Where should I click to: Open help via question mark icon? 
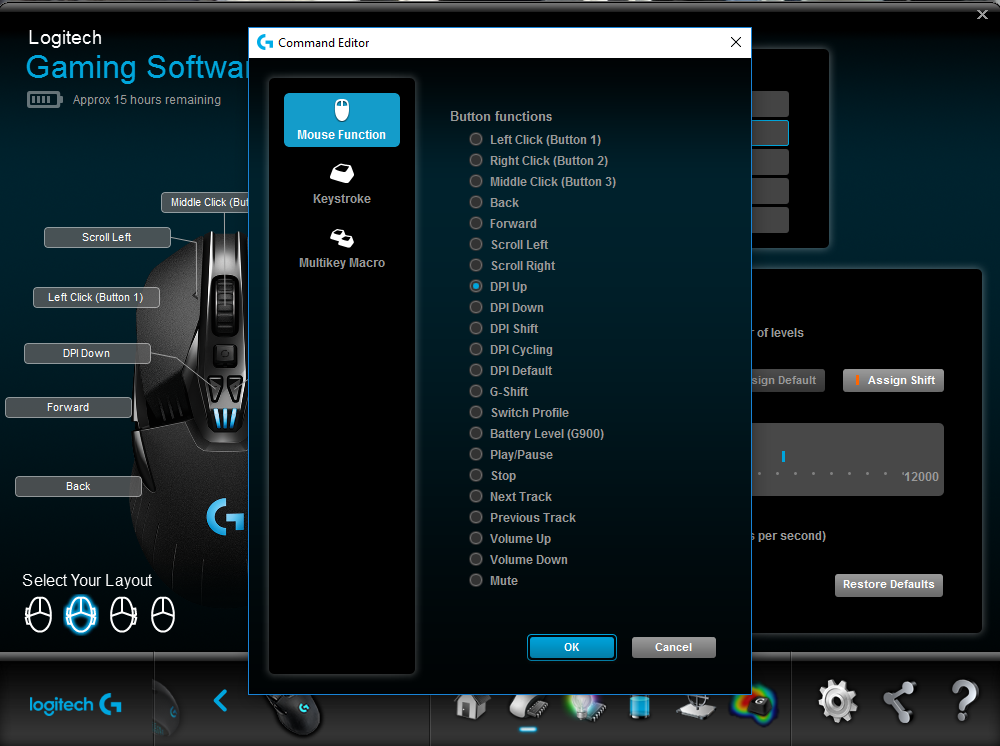coord(963,702)
